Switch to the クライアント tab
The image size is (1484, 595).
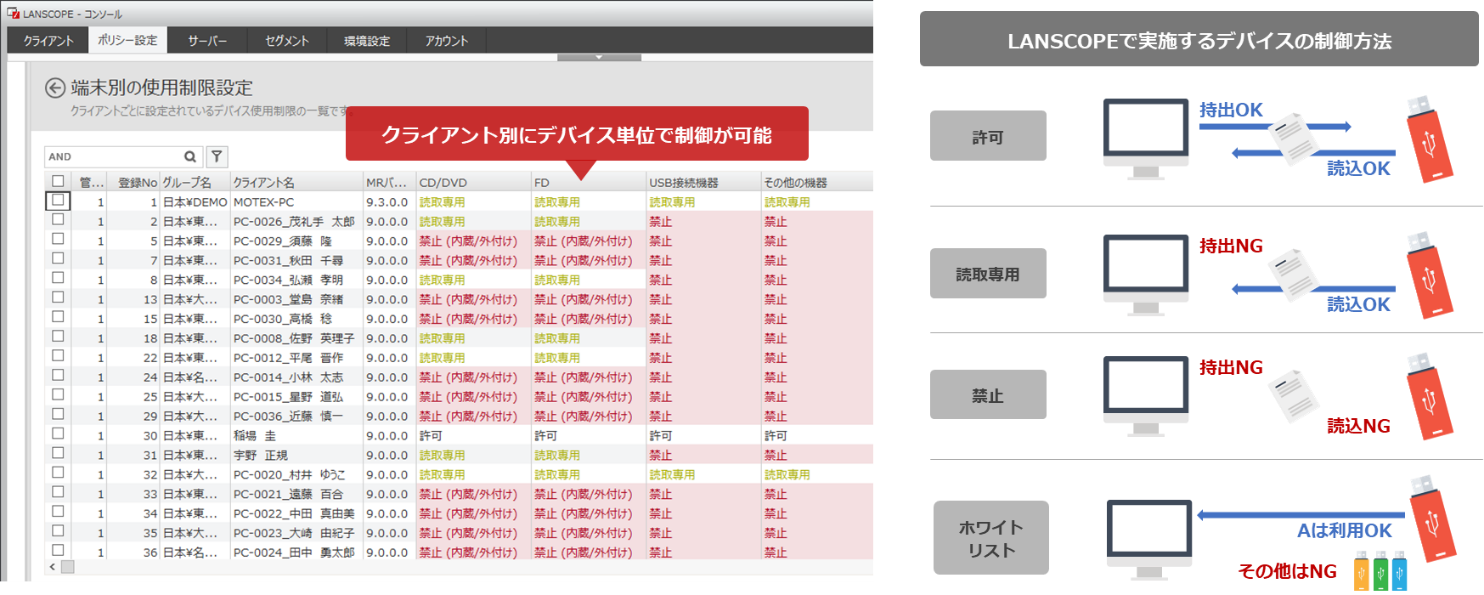coord(48,41)
